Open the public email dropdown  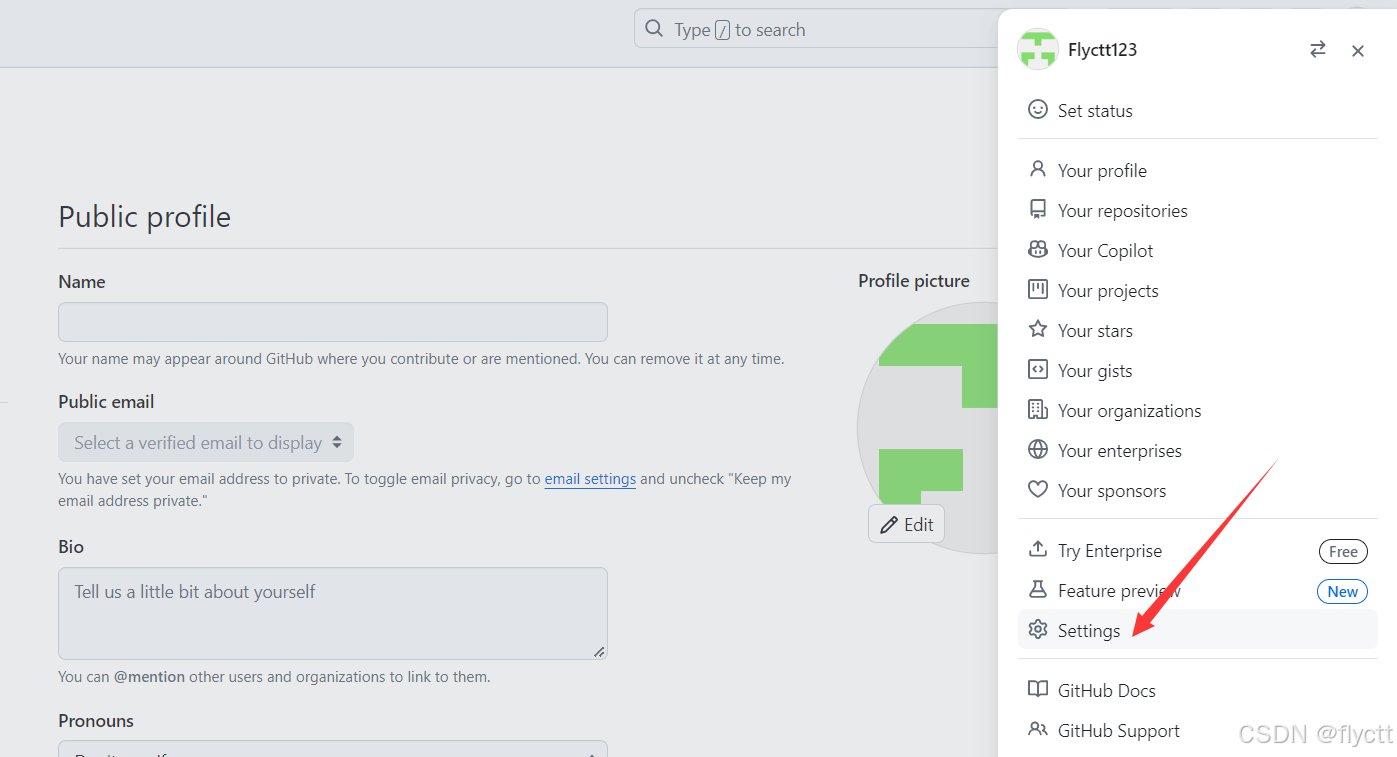pos(206,442)
